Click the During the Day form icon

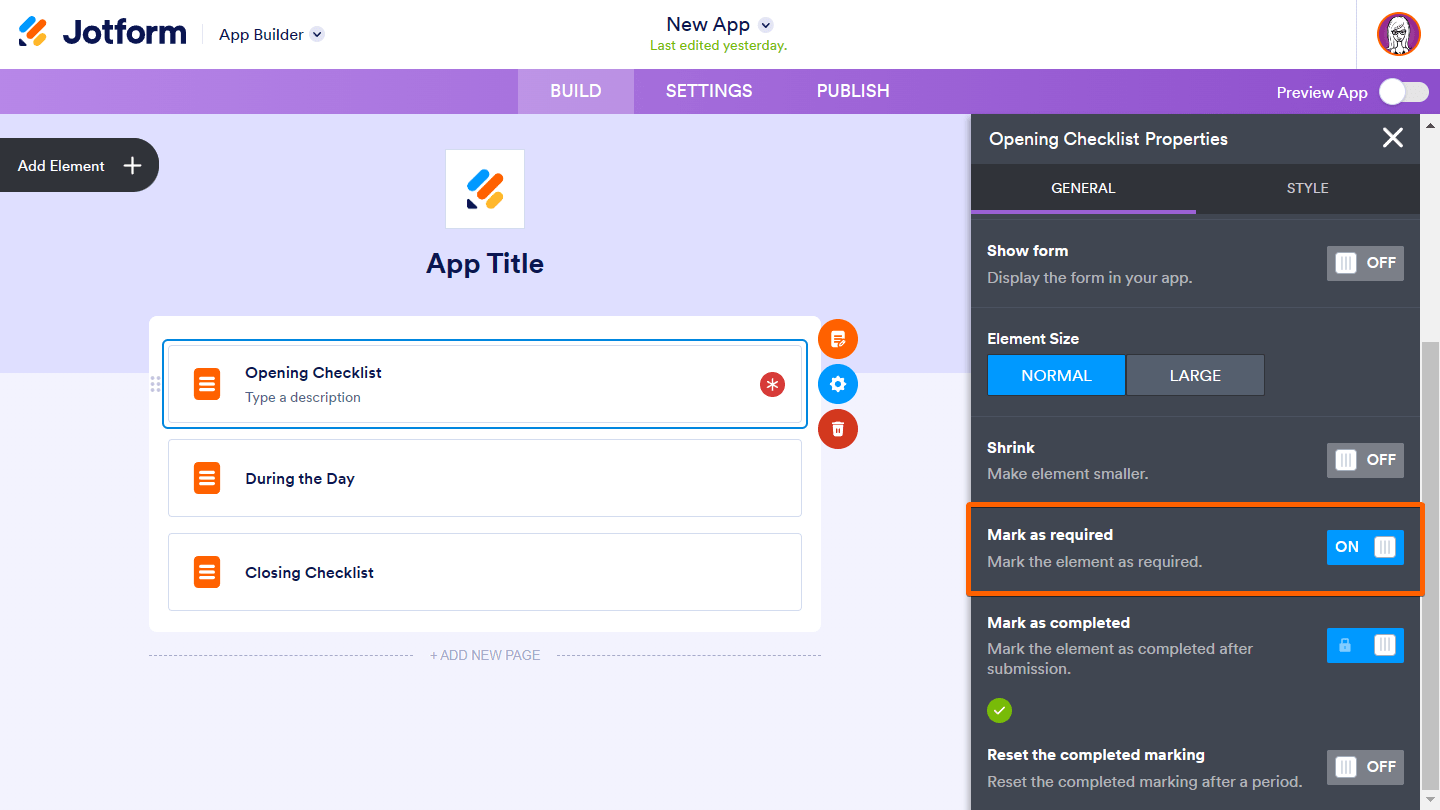(207, 478)
